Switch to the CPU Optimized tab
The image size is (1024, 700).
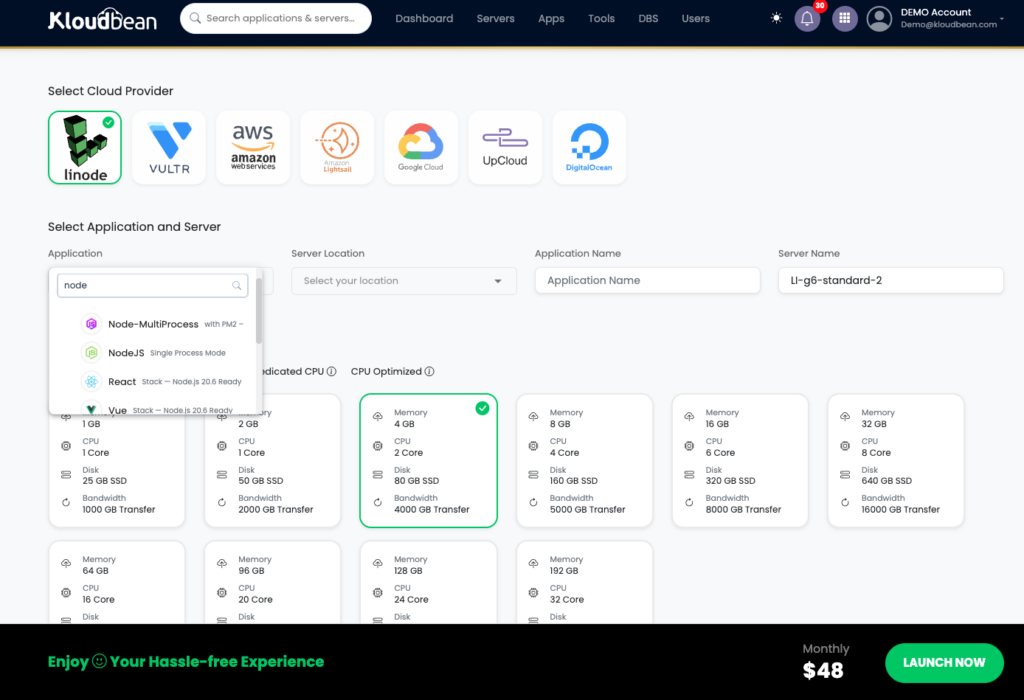(386, 372)
